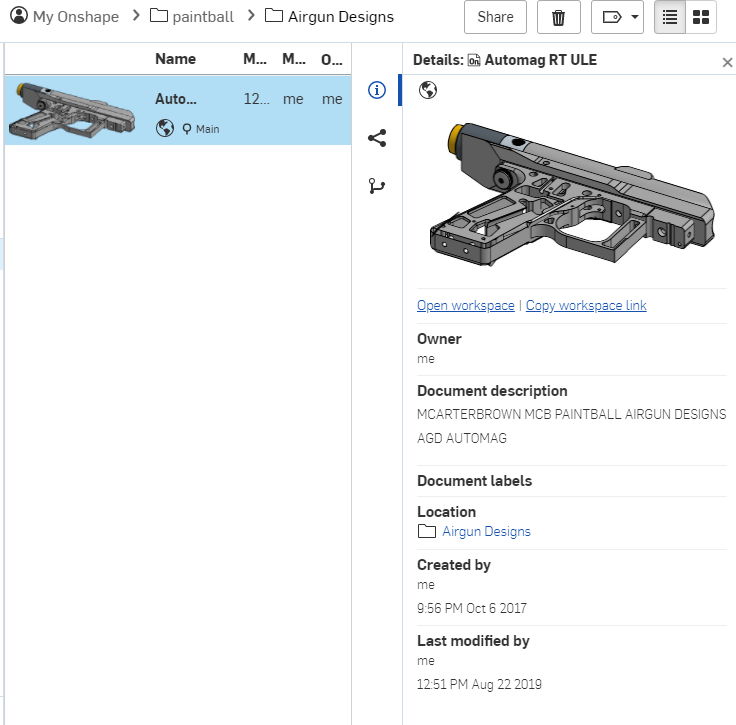Screen dimensions: 736x725
Task: Click the user avatar icon beside My Onshape
Action: click(x=19, y=15)
